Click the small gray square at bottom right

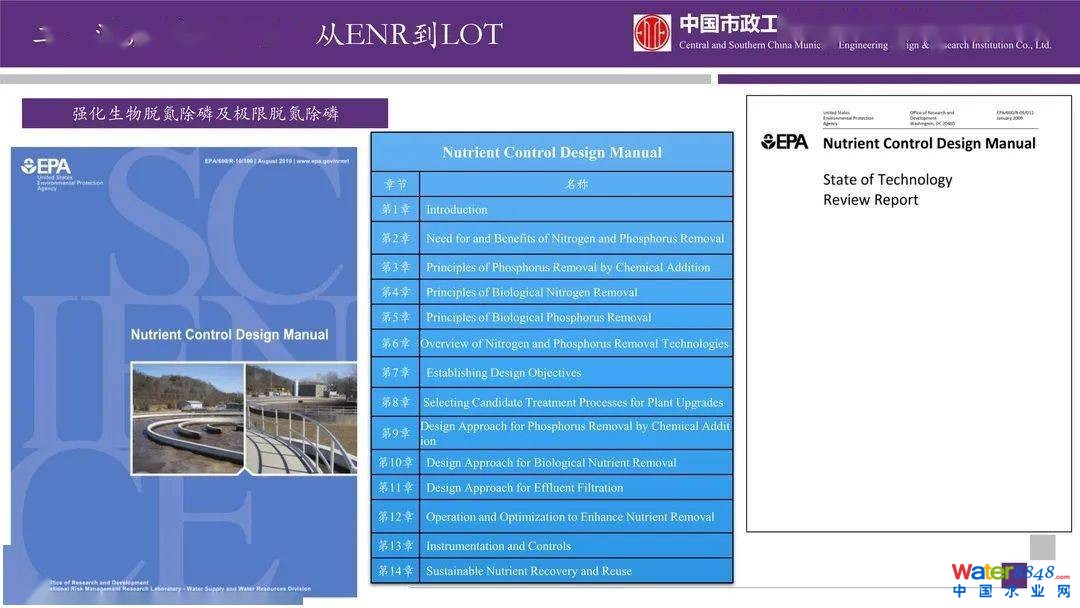pyautogui.click(x=1042, y=547)
